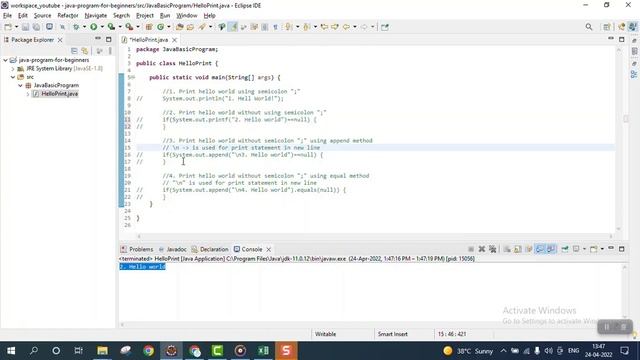Image resolution: width=640 pixels, height=360 pixels.
Task: Click the Writable status bar entry
Action: click(325, 334)
